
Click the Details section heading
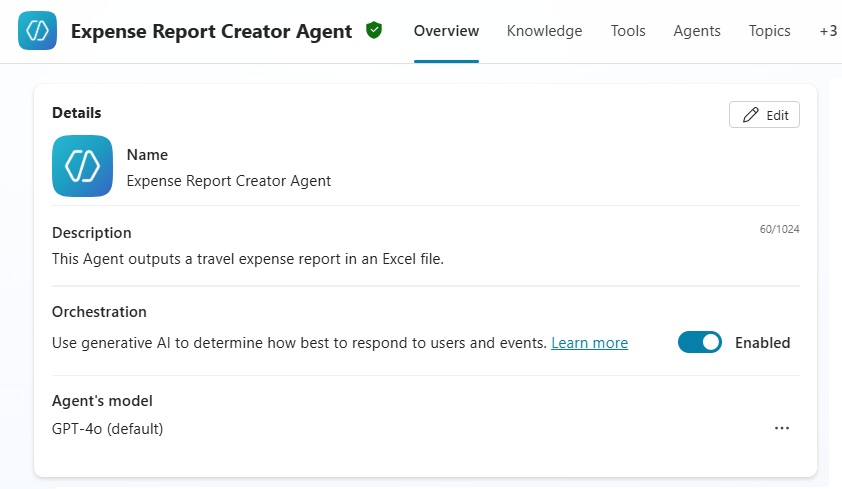(77, 113)
